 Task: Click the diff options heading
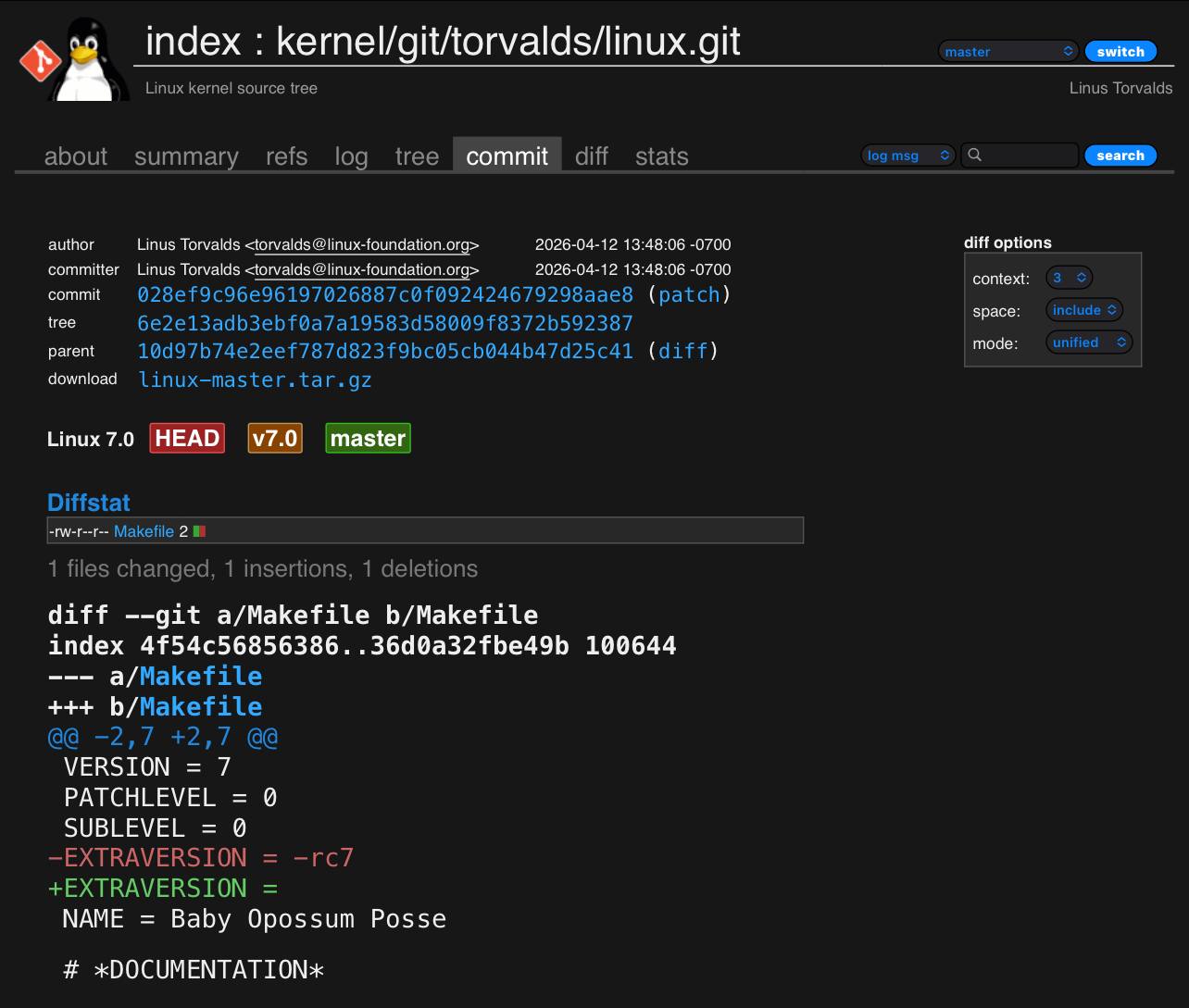(1008, 243)
